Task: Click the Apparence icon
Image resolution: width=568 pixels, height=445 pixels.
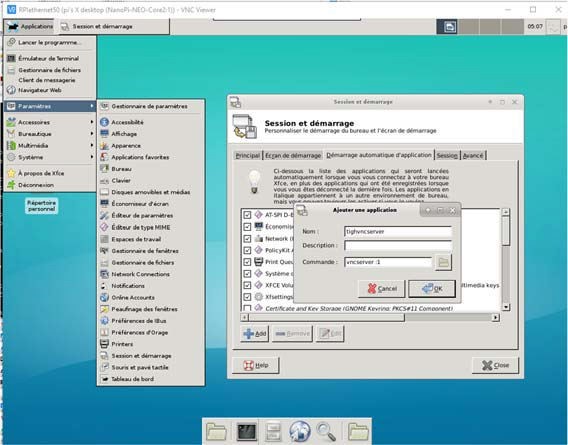Action: point(104,145)
